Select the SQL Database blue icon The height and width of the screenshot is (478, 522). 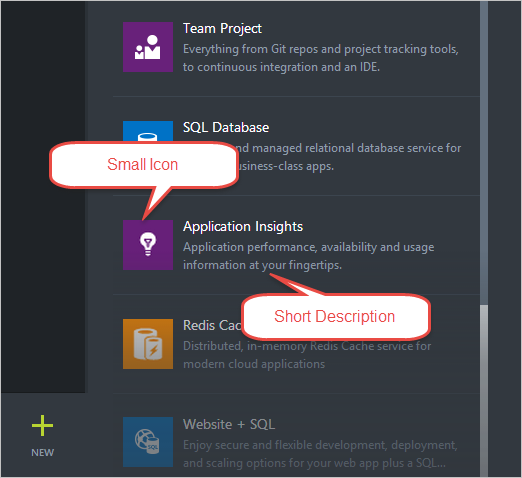coord(148,131)
